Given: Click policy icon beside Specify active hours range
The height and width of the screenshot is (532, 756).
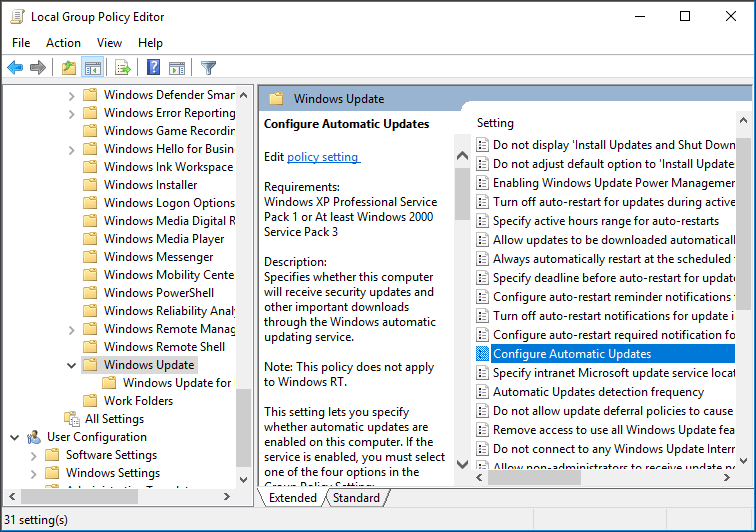Looking at the screenshot, I should [482, 221].
